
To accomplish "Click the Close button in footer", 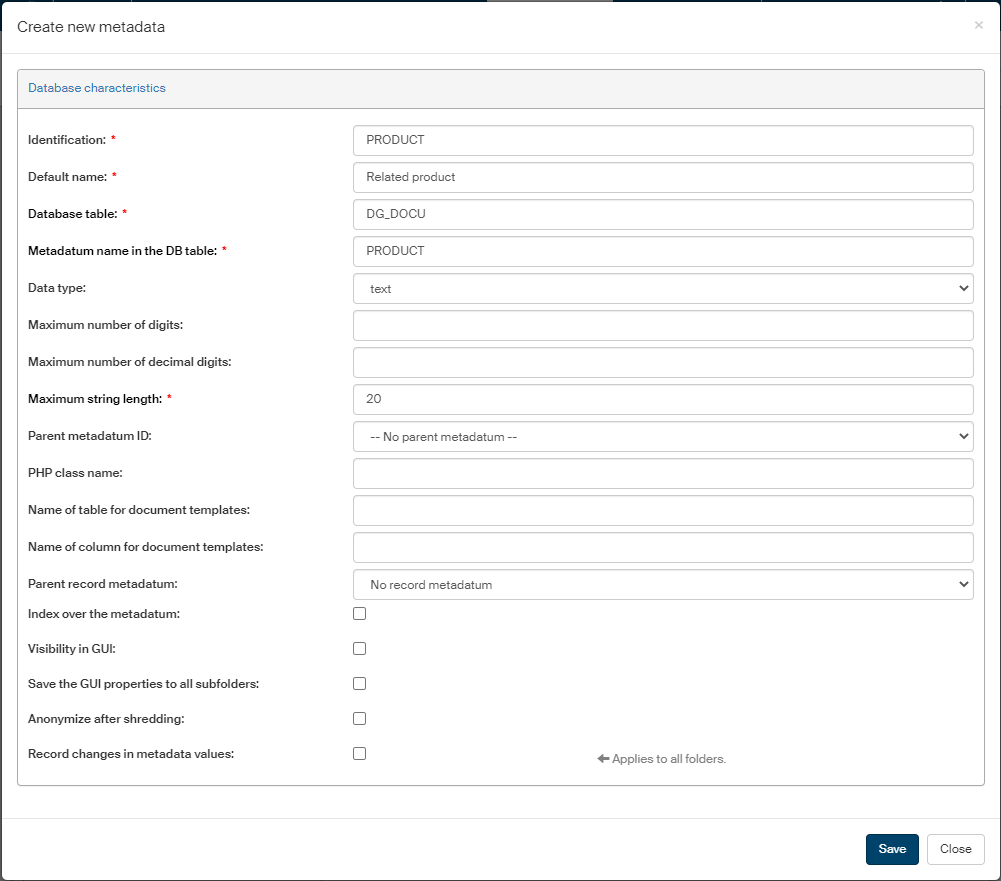I will (955, 849).
